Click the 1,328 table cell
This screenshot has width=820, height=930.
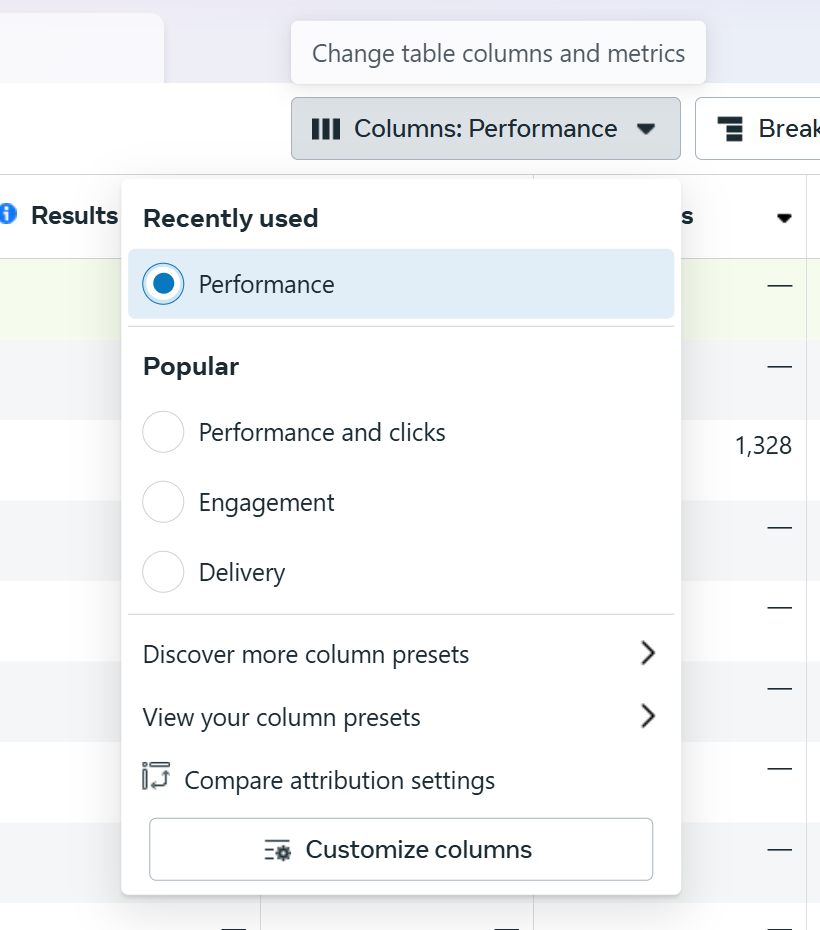(x=763, y=445)
